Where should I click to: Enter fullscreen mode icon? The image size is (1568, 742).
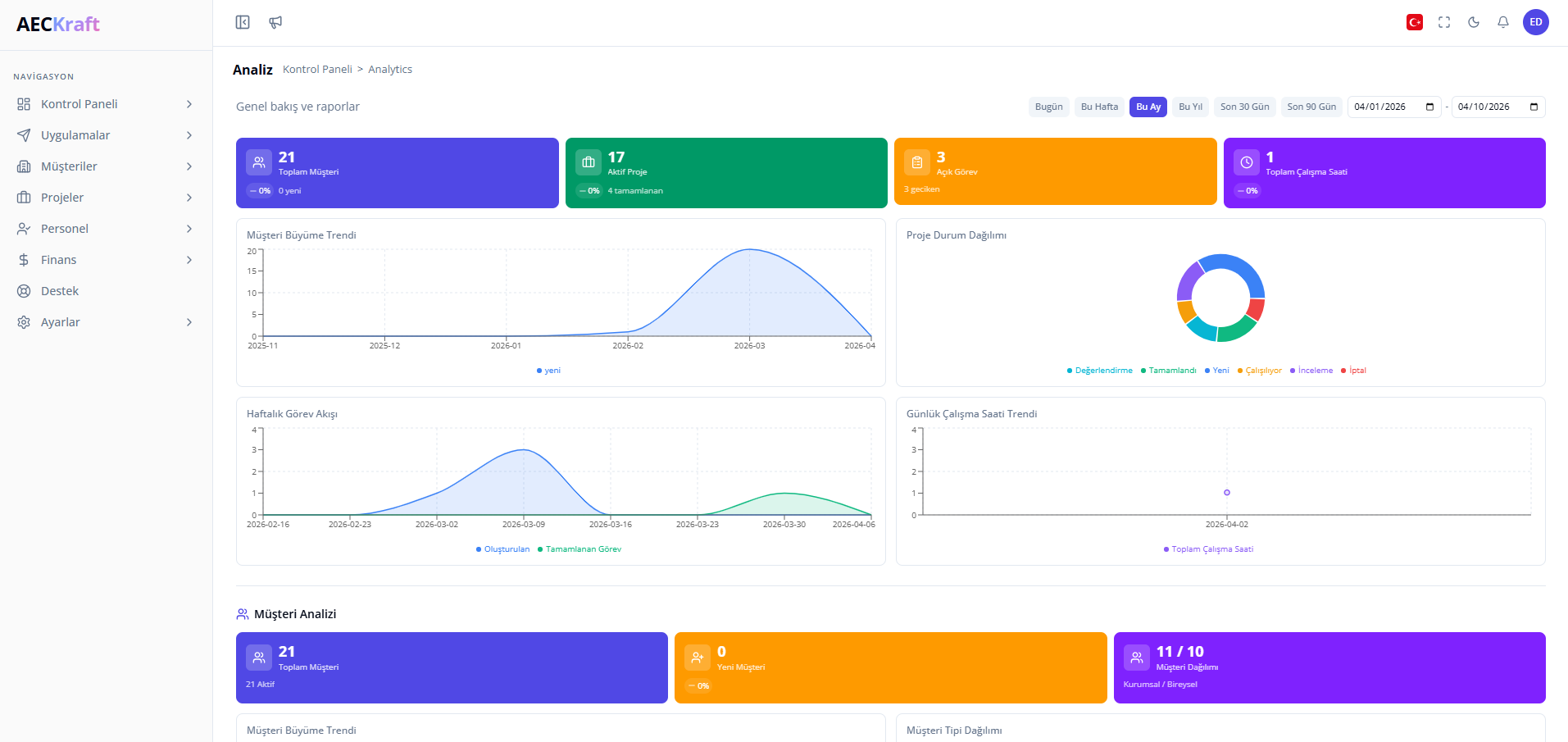1444,22
